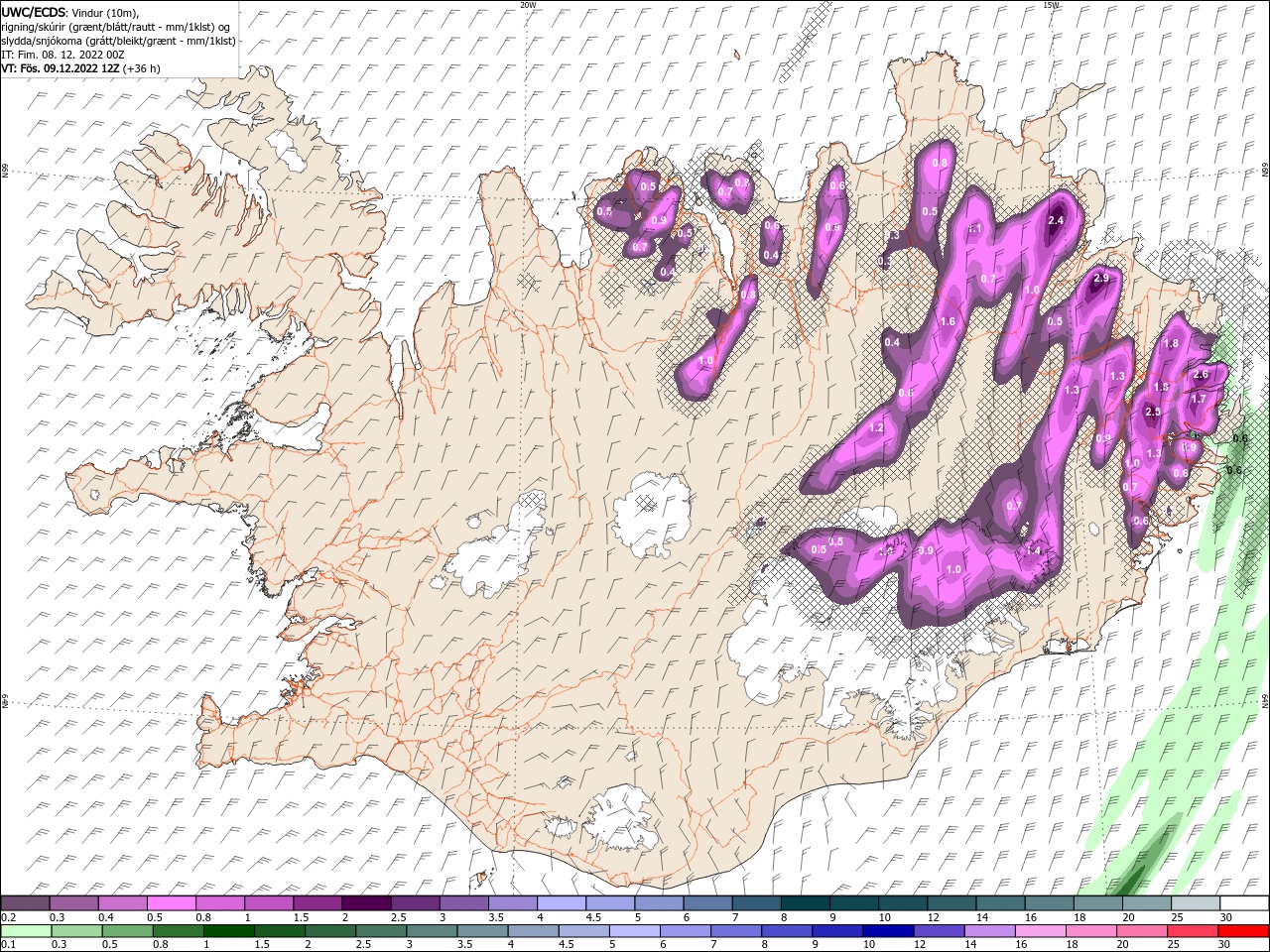The height and width of the screenshot is (952, 1270).
Task: Select the darkest green rain swatch starting at 1
Action: (x=229, y=930)
